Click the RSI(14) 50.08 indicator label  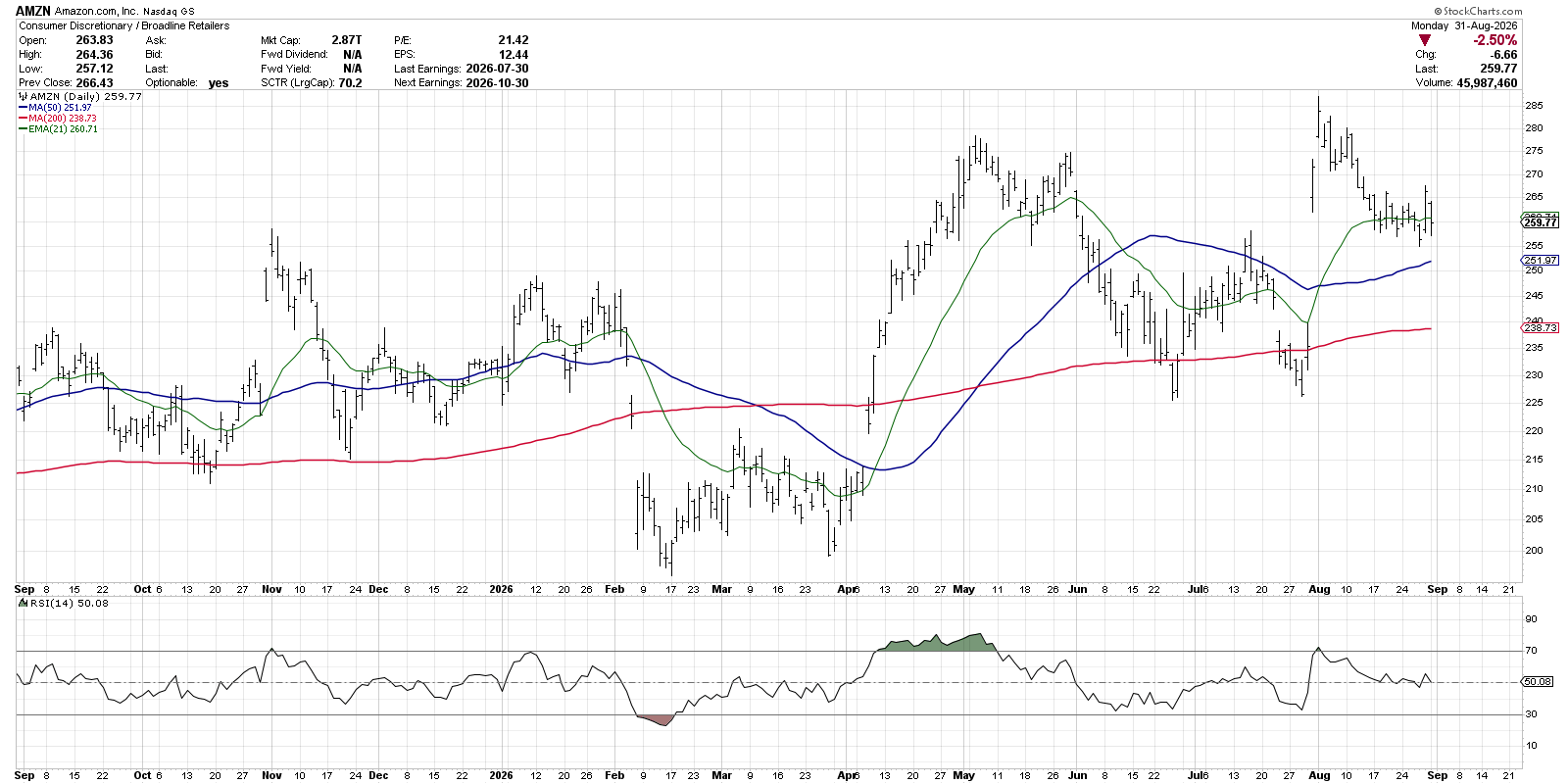(70, 603)
